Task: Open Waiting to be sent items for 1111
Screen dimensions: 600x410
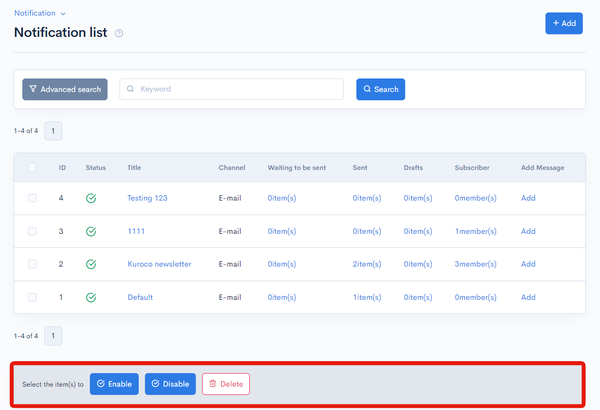Action: [282, 231]
